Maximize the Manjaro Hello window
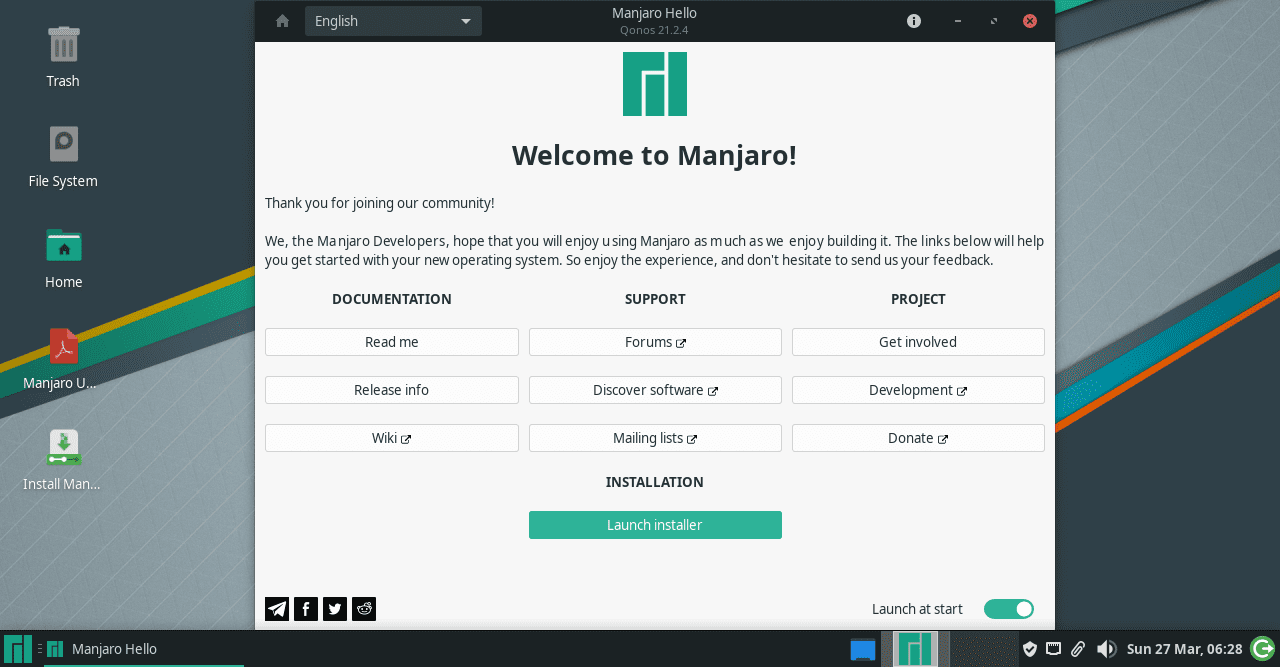The image size is (1280, 667). [x=994, y=21]
